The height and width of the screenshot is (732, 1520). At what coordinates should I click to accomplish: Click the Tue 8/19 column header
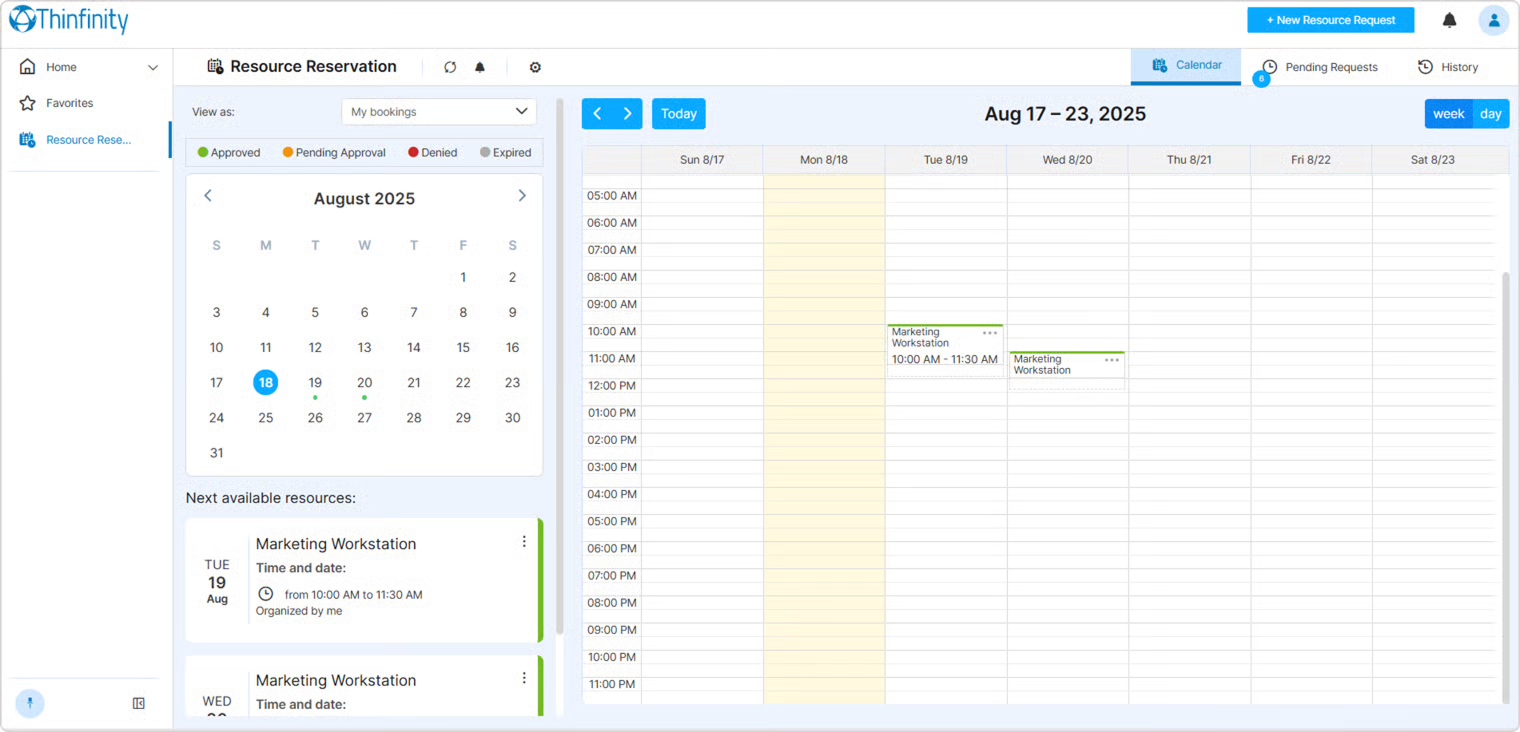pyautogui.click(x=945, y=160)
